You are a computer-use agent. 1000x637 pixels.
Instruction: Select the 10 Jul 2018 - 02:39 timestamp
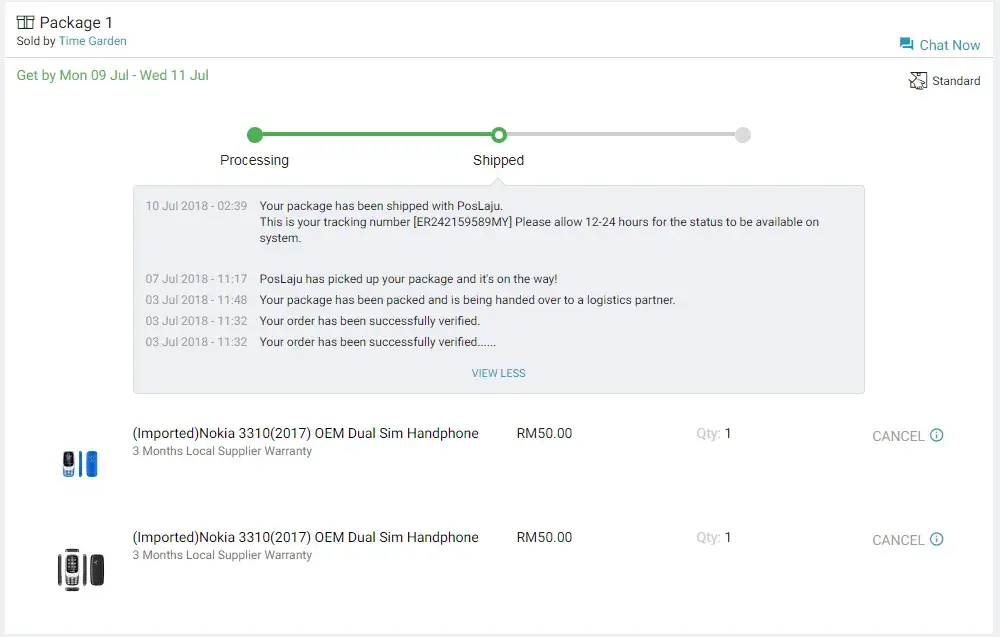[x=196, y=206]
